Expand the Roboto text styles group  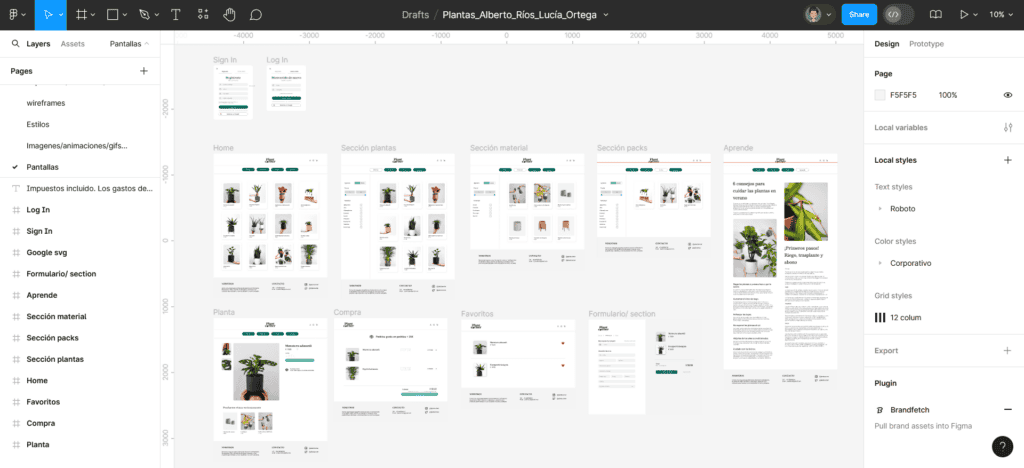880,209
